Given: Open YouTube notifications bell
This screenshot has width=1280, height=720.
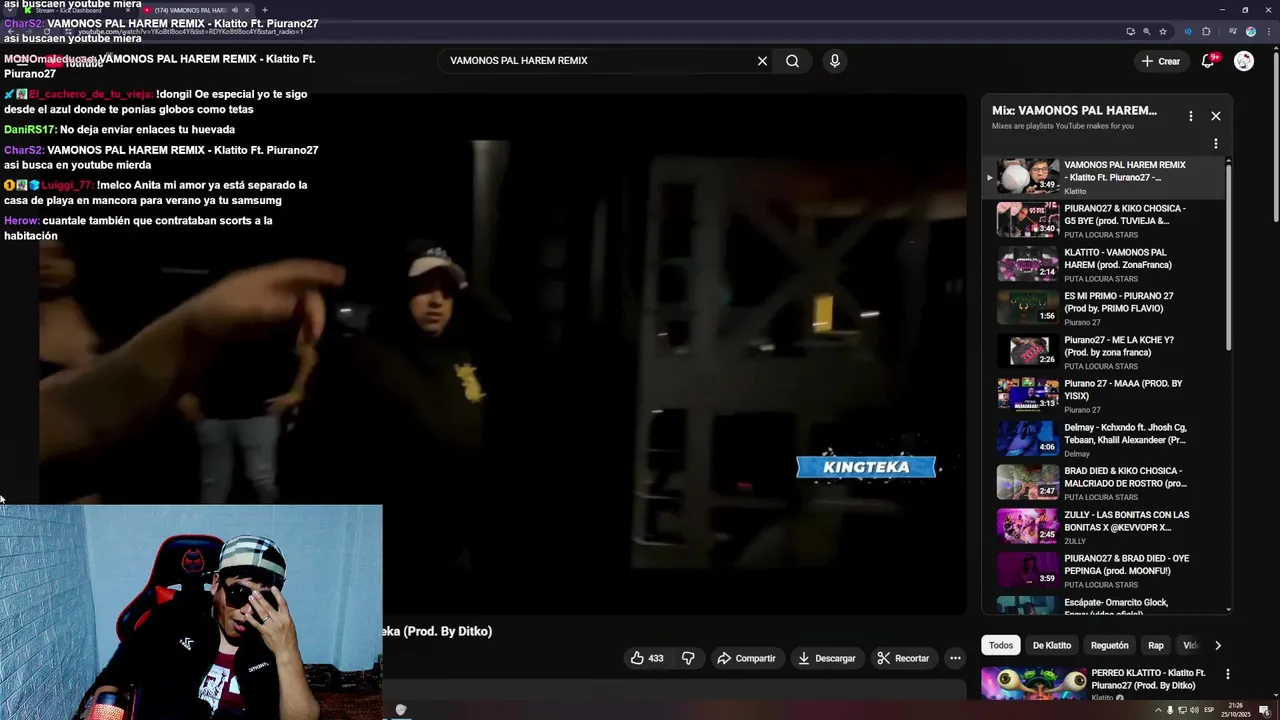Looking at the screenshot, I should click(1208, 61).
